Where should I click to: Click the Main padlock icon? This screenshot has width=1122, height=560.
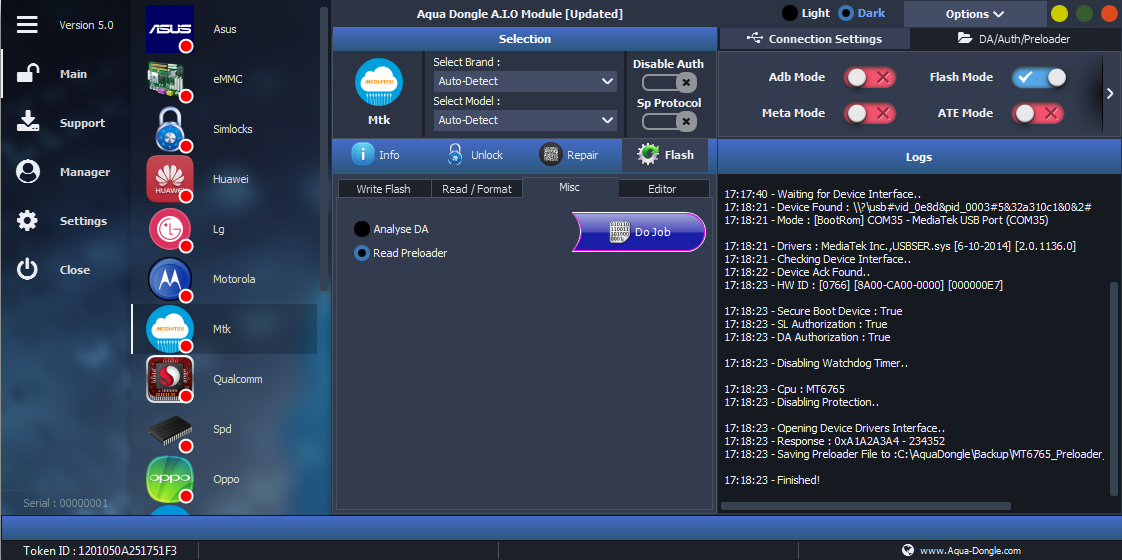click(x=27, y=74)
